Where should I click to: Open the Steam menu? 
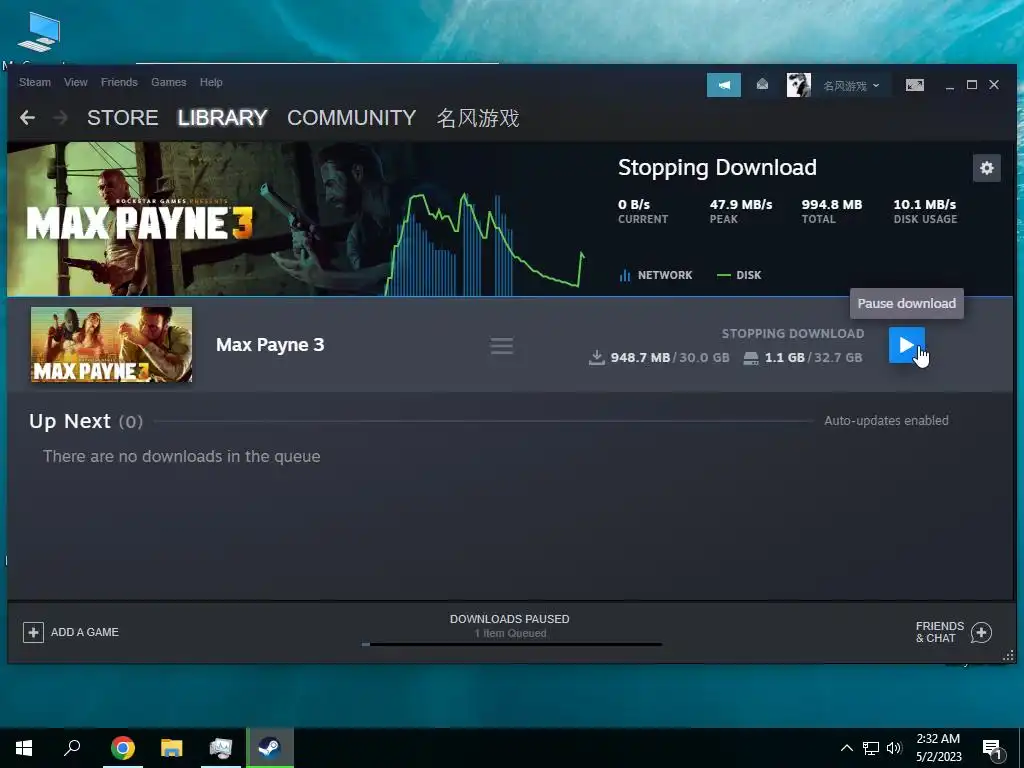coord(35,82)
